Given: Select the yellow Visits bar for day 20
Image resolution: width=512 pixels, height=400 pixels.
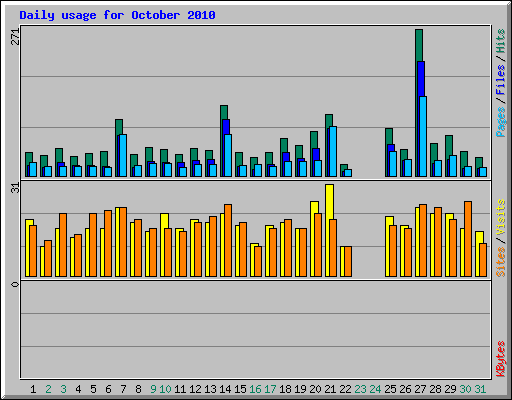Looking at the screenshot, I should pos(314,207).
